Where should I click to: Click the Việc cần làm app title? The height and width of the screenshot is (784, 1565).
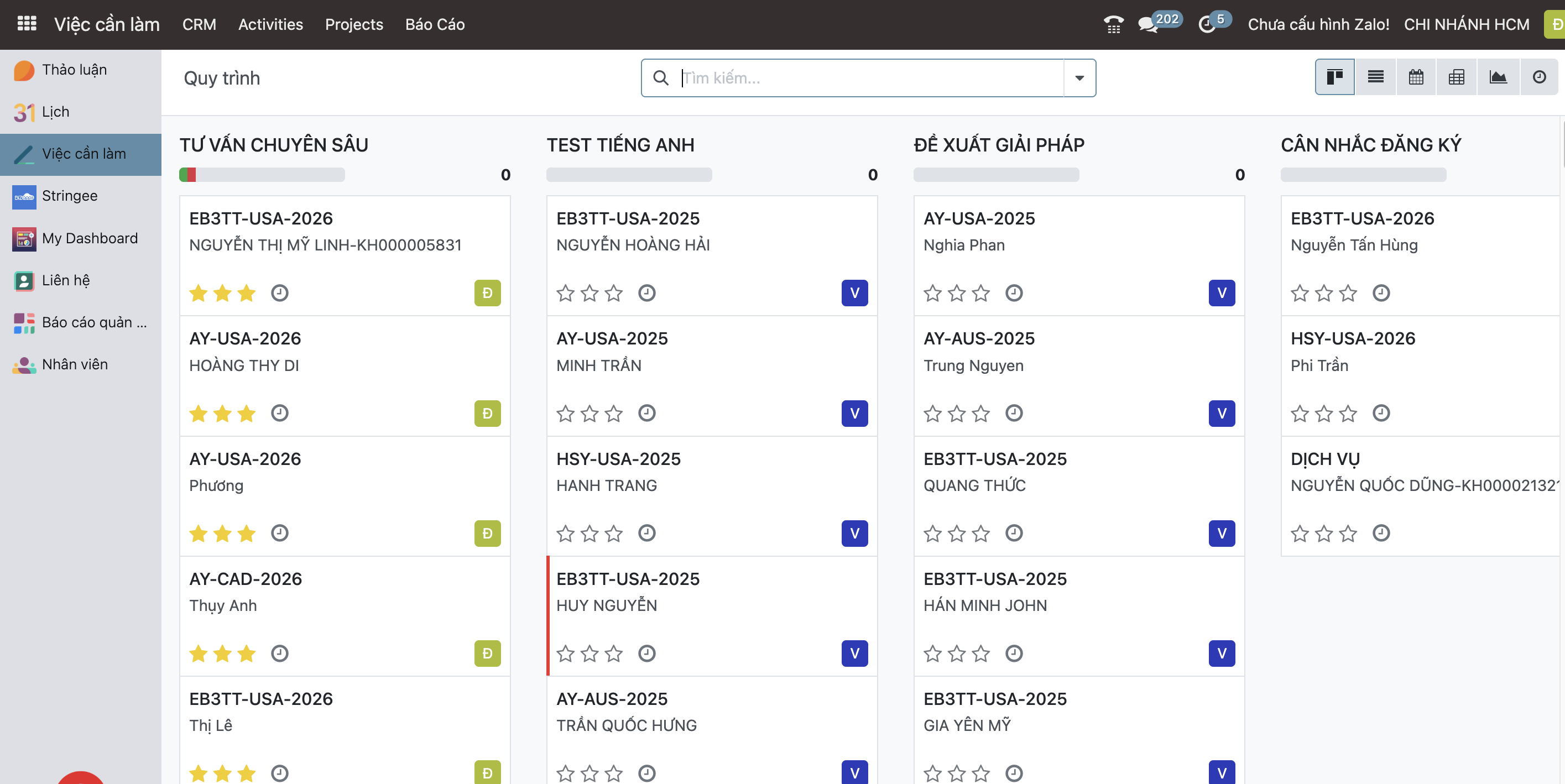click(x=107, y=24)
